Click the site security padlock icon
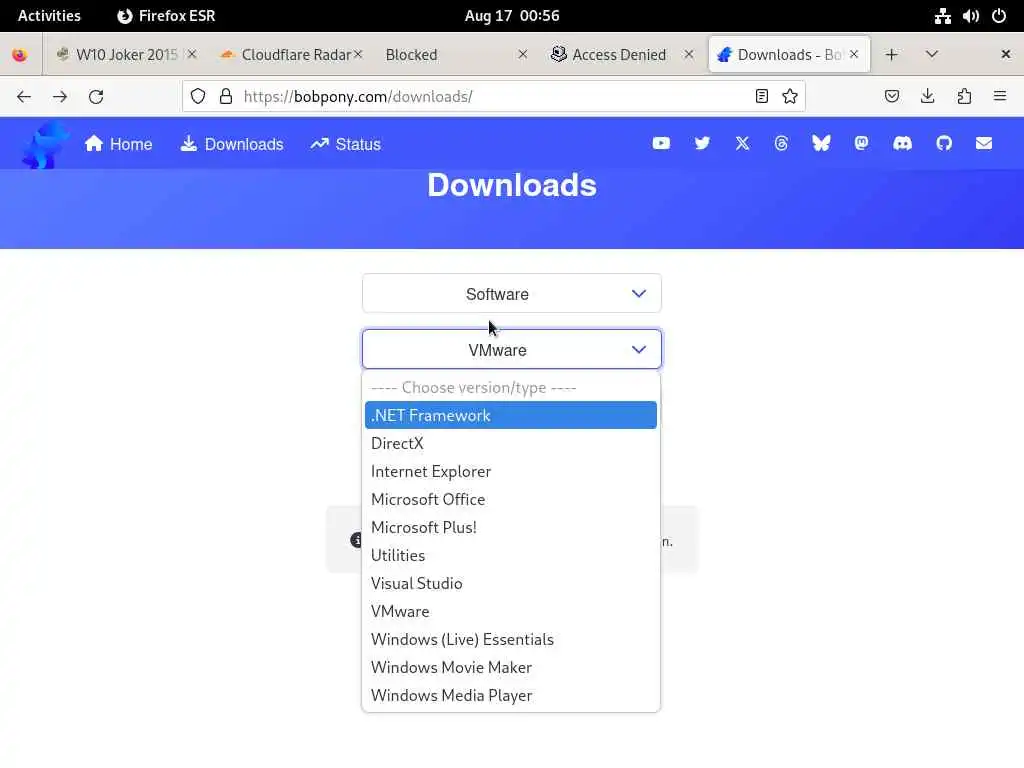 (226, 97)
